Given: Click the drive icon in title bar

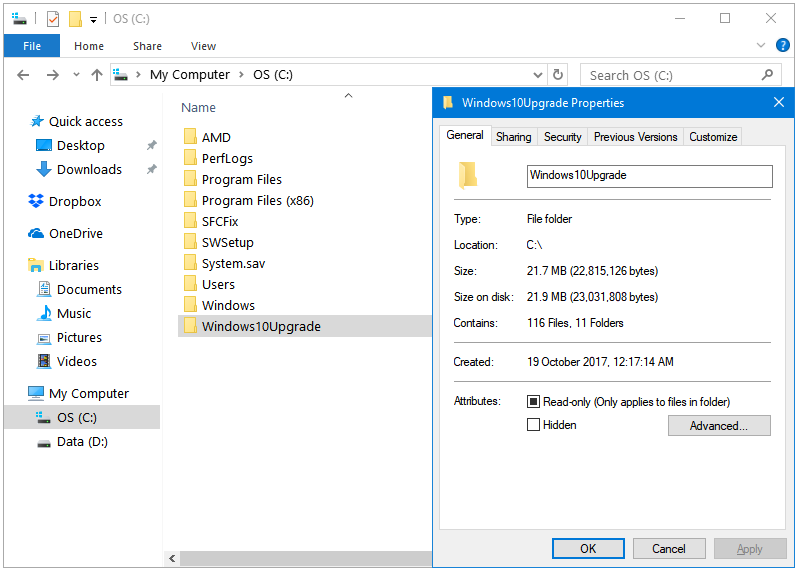Looking at the screenshot, I should (x=19, y=19).
